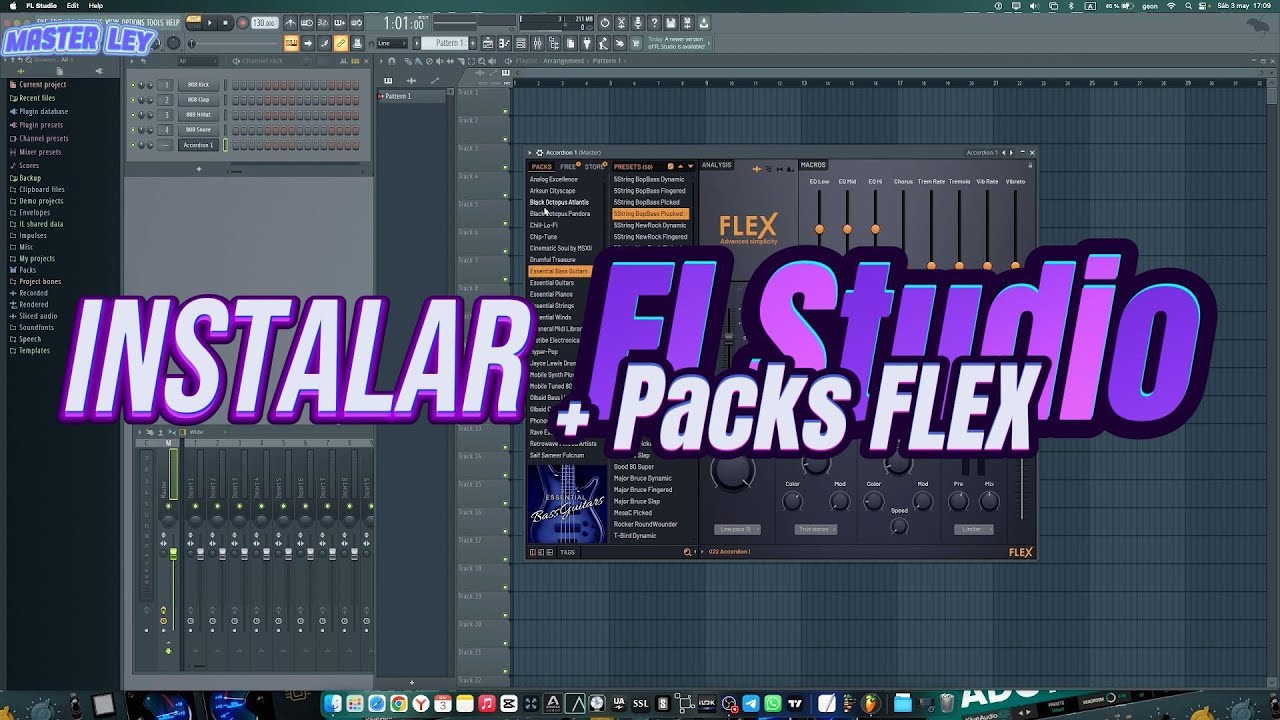
Task: Click the shopping cart content library icon
Action: 636,43
